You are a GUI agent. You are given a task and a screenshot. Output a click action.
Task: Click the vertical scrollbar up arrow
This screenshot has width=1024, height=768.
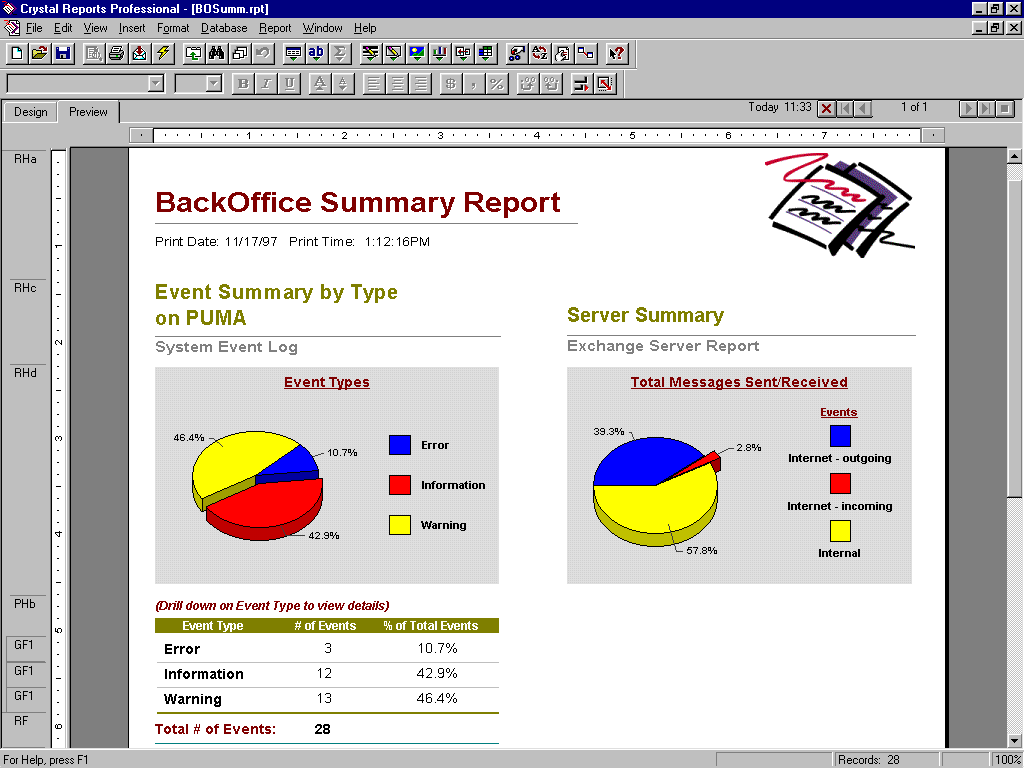coord(1014,155)
